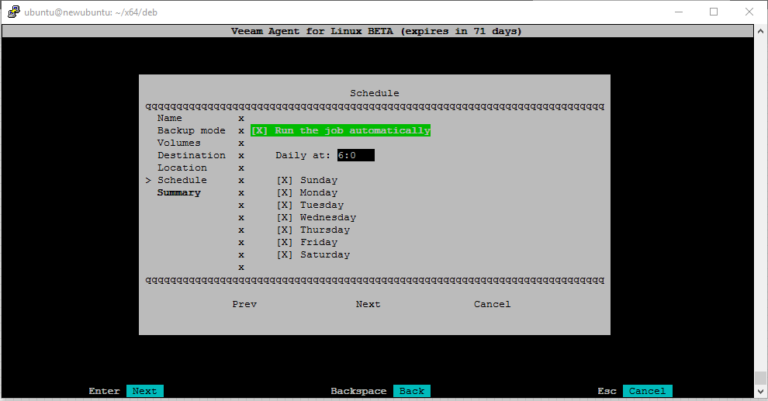Click the terminal scrollbar up arrow
Image resolution: width=768 pixels, height=401 pixels.
coord(760,31)
